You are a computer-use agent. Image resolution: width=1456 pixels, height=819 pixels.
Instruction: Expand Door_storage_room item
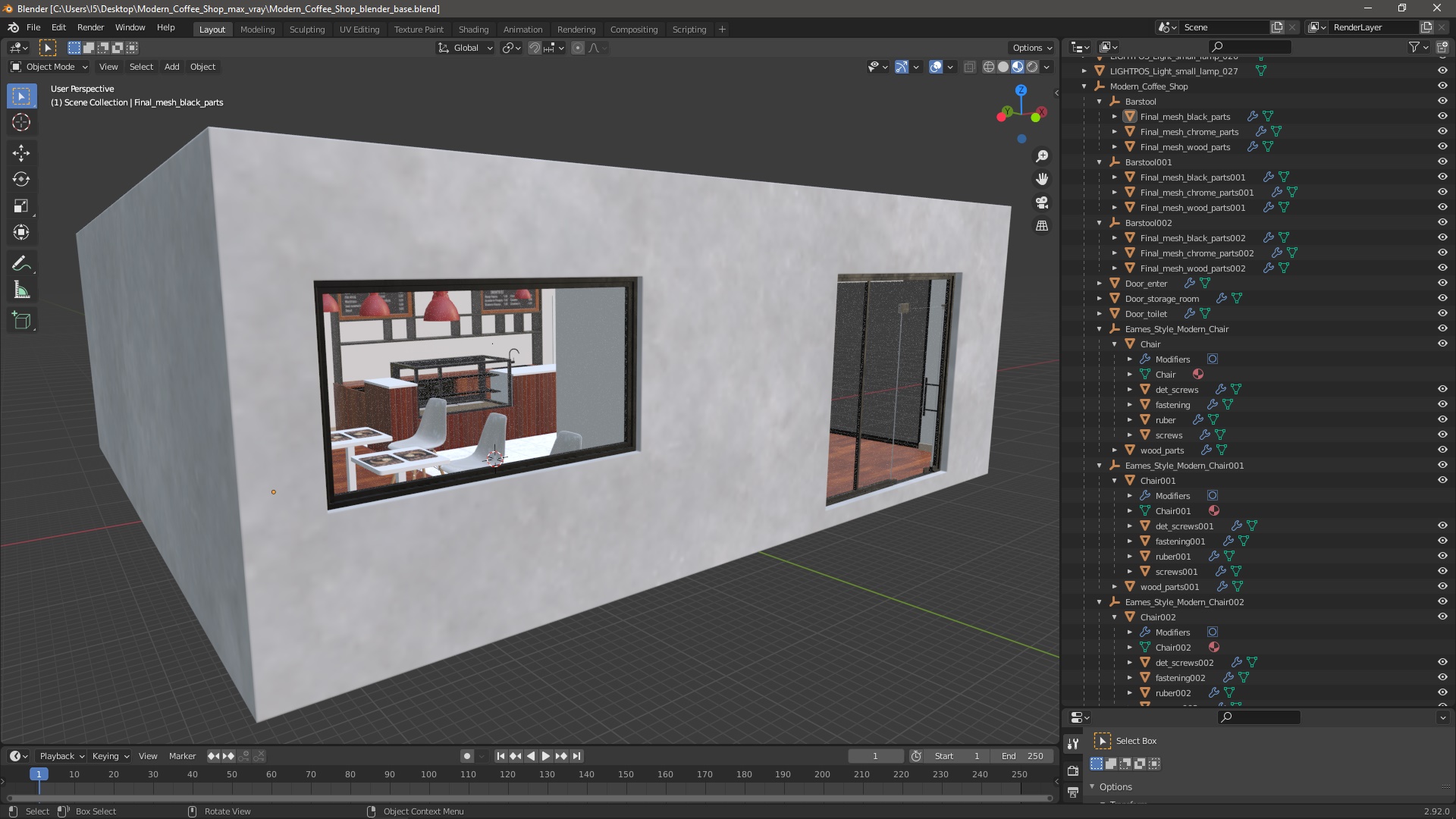(x=1100, y=299)
